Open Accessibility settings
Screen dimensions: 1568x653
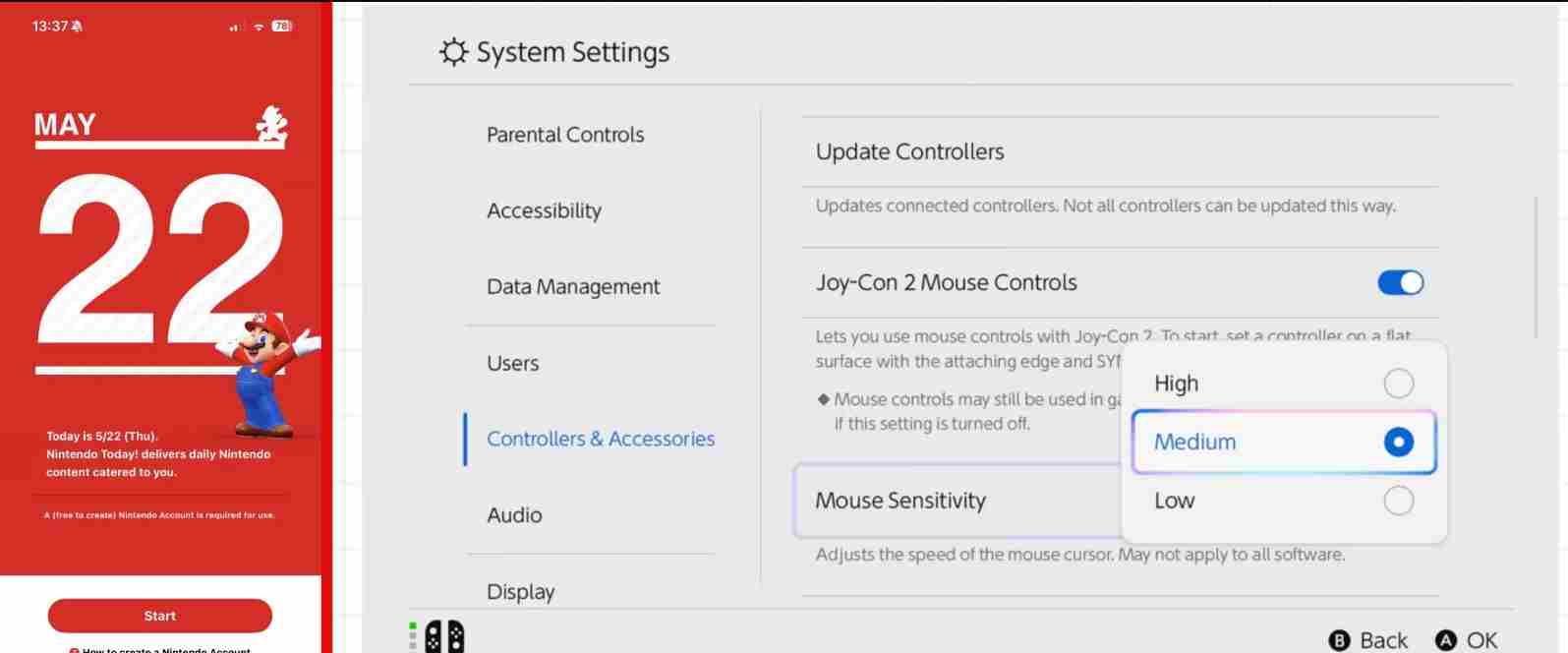[544, 210]
